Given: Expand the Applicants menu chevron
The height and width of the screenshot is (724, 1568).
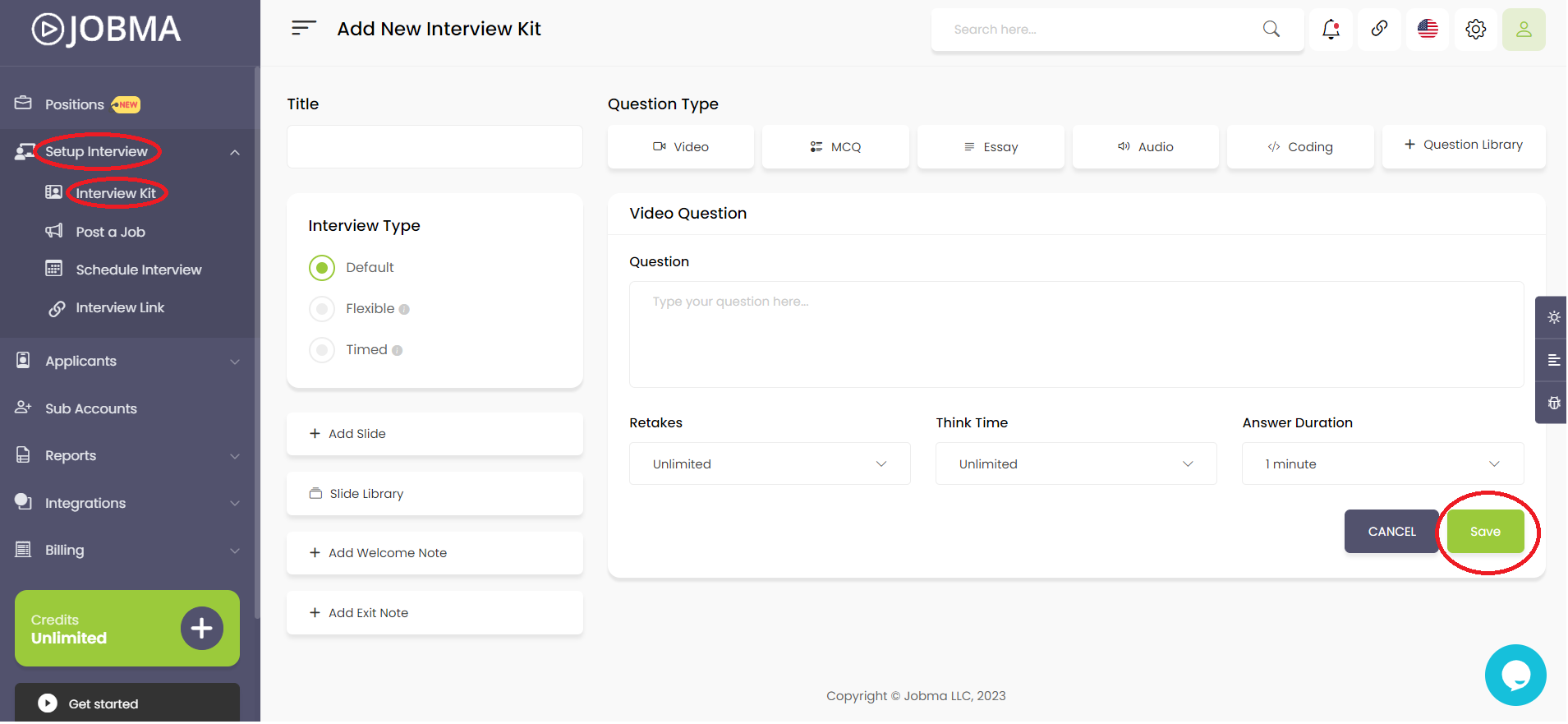Looking at the screenshot, I should pyautogui.click(x=235, y=362).
